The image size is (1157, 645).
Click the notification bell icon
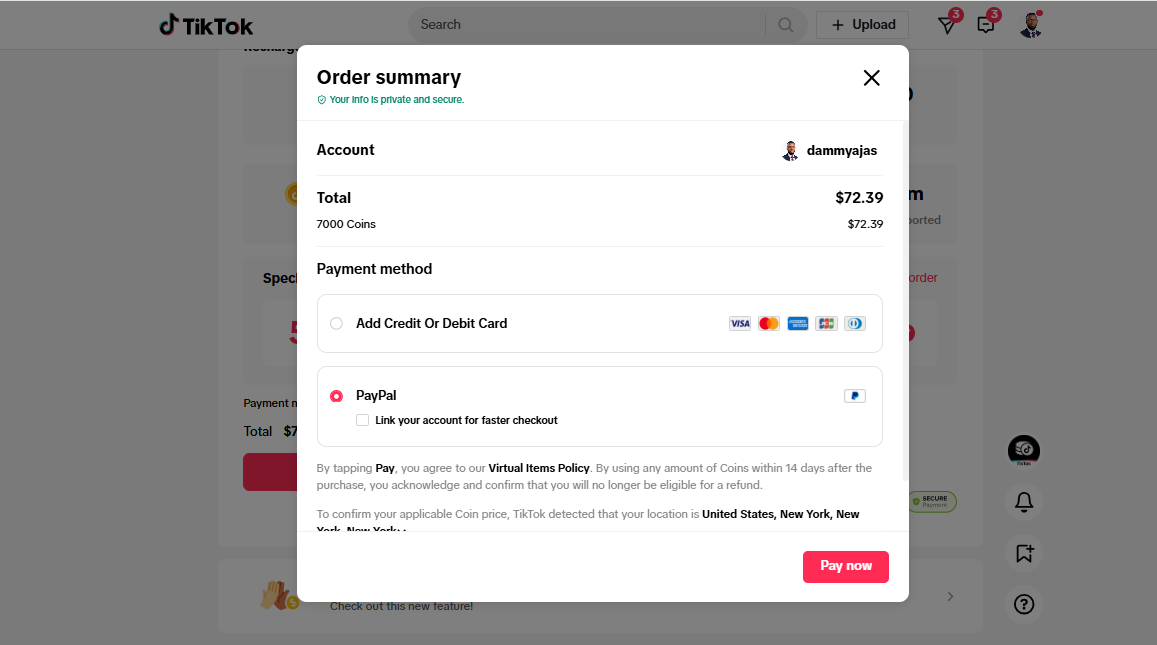(x=1024, y=502)
